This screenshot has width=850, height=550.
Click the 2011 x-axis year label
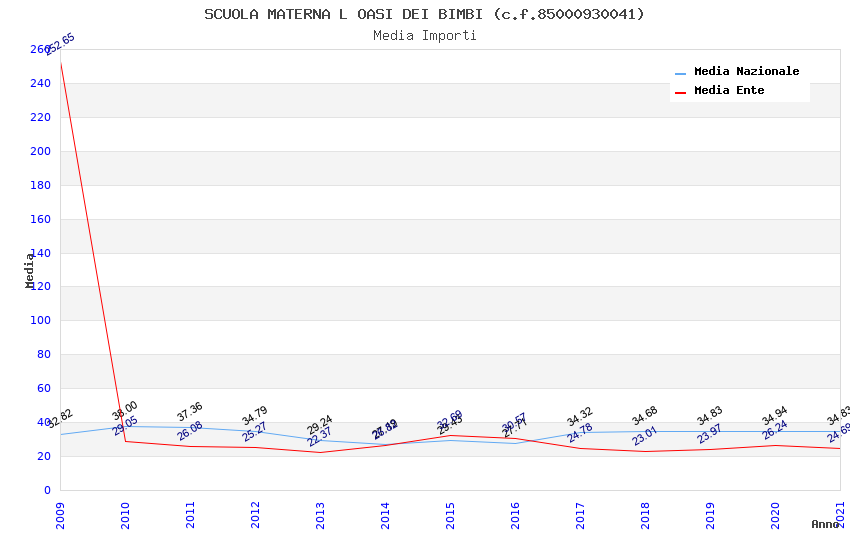[190, 515]
